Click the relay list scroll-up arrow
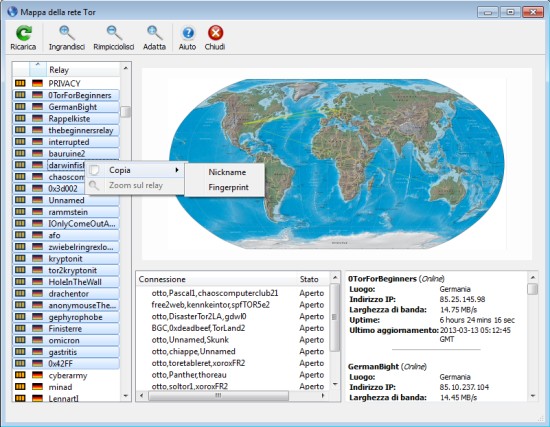The height and width of the screenshot is (427, 550). (x=126, y=68)
